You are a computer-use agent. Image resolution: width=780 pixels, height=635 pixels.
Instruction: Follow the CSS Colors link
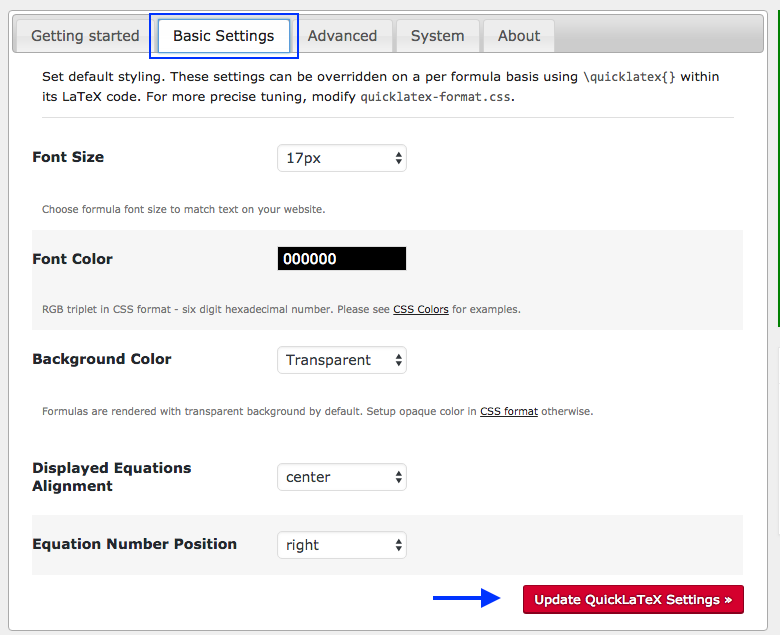point(420,310)
